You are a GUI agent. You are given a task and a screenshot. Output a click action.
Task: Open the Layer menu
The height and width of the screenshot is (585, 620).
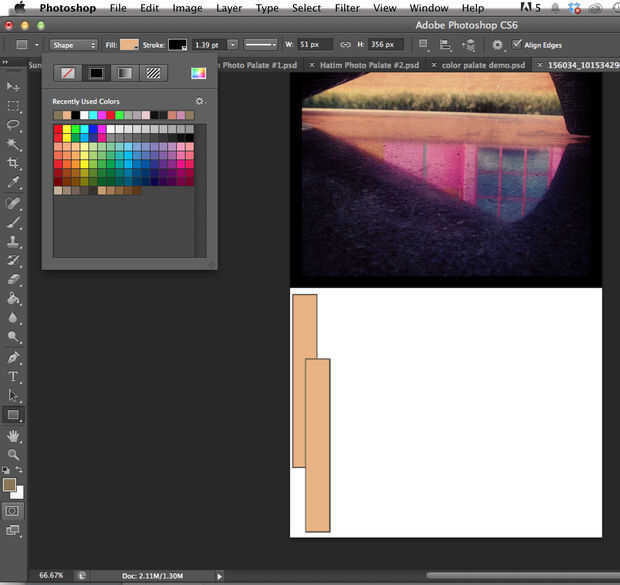229,8
